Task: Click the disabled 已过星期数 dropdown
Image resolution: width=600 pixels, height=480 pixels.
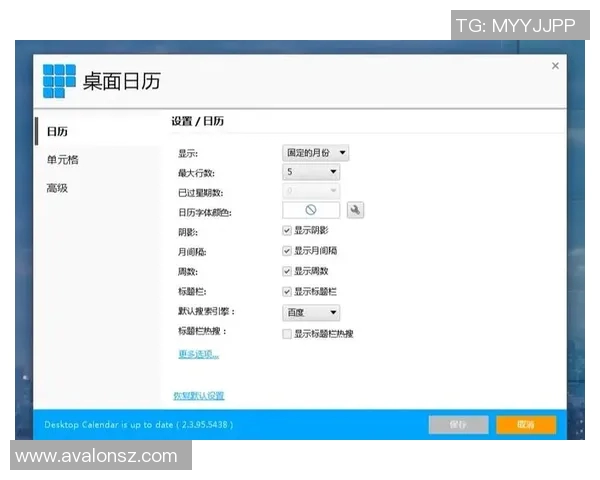Action: point(311,191)
